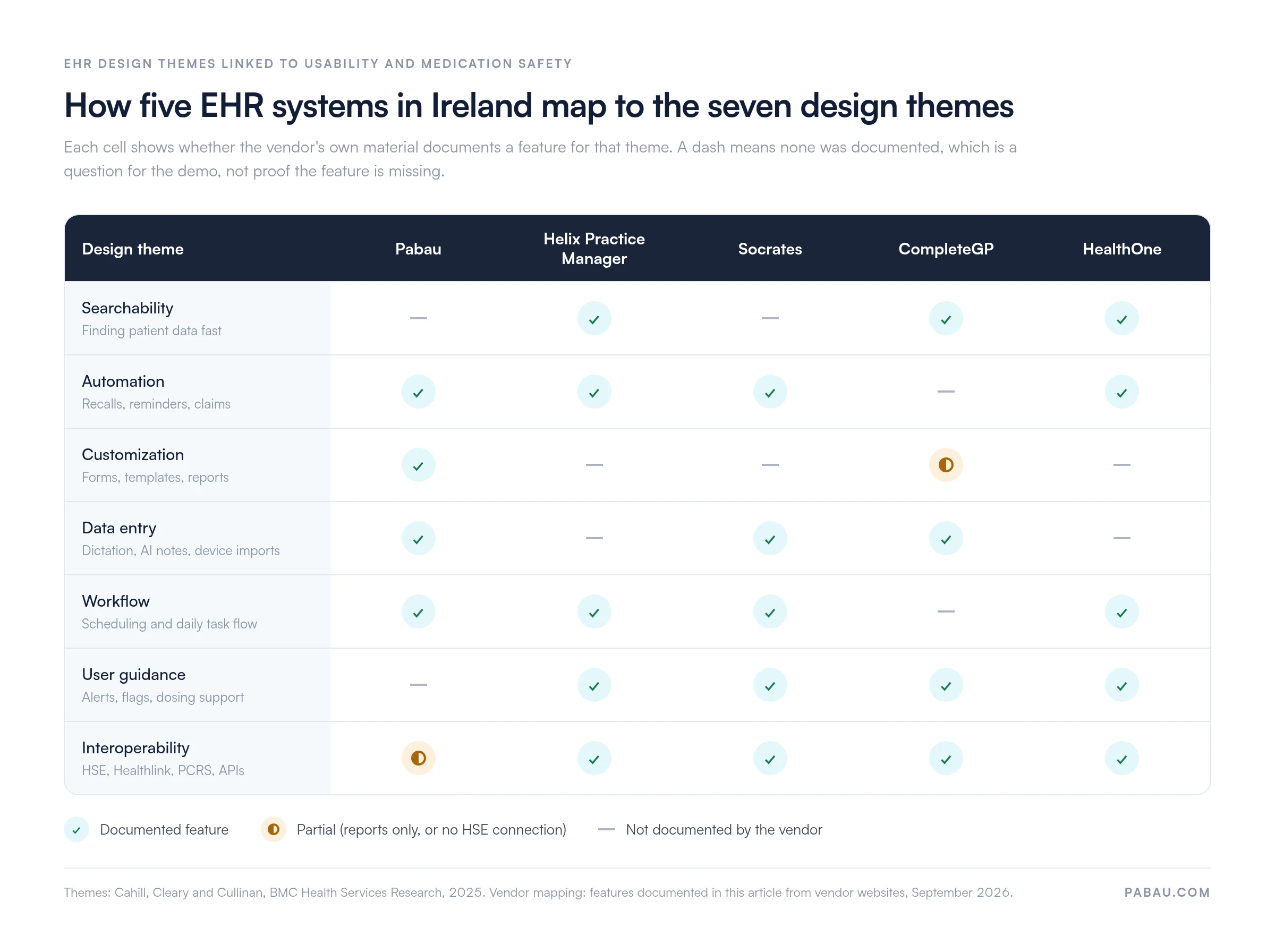Click the HealthOne Workflow checkmark

pyautogui.click(x=1121, y=611)
